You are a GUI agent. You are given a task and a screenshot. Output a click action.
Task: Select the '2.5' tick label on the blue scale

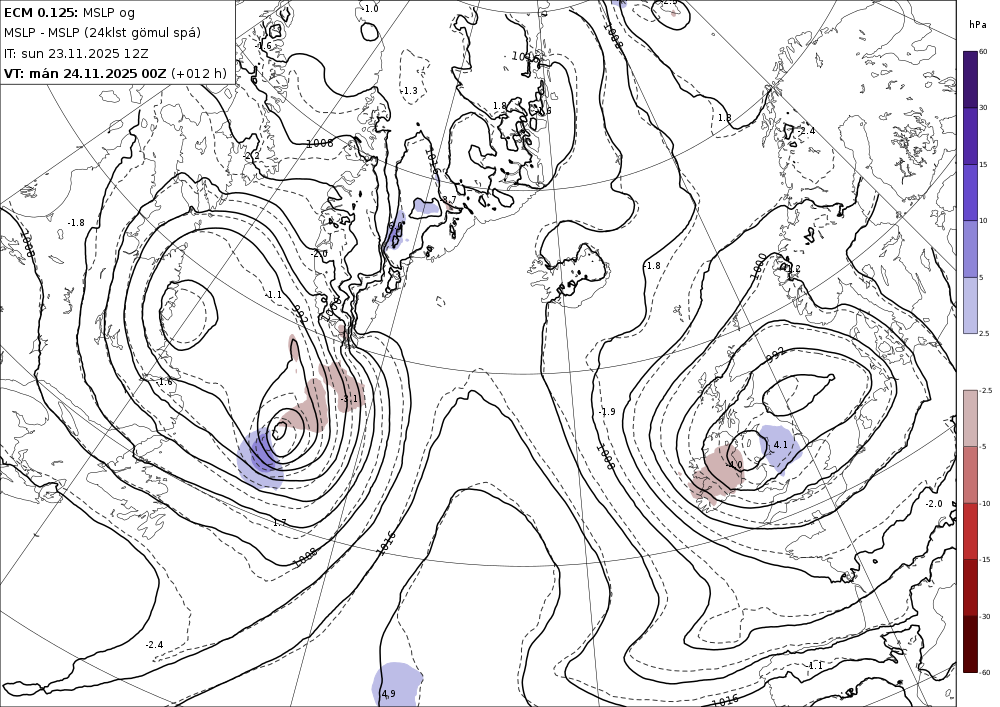(984, 333)
